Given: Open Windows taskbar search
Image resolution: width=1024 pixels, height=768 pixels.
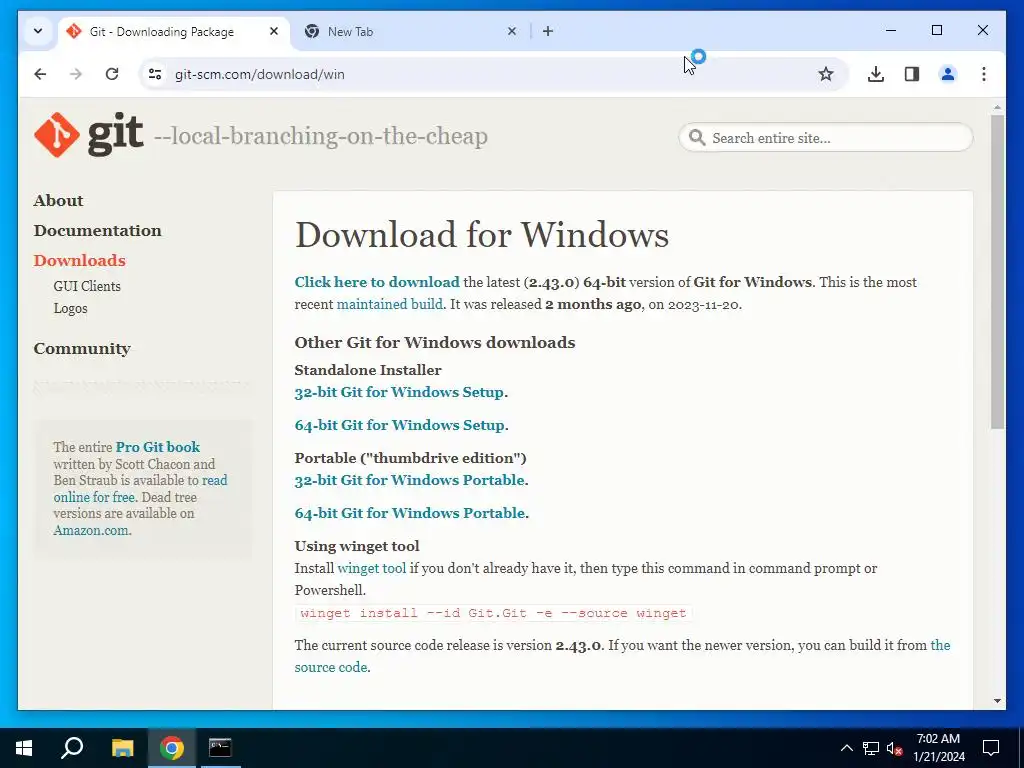Looking at the screenshot, I should coord(72,748).
